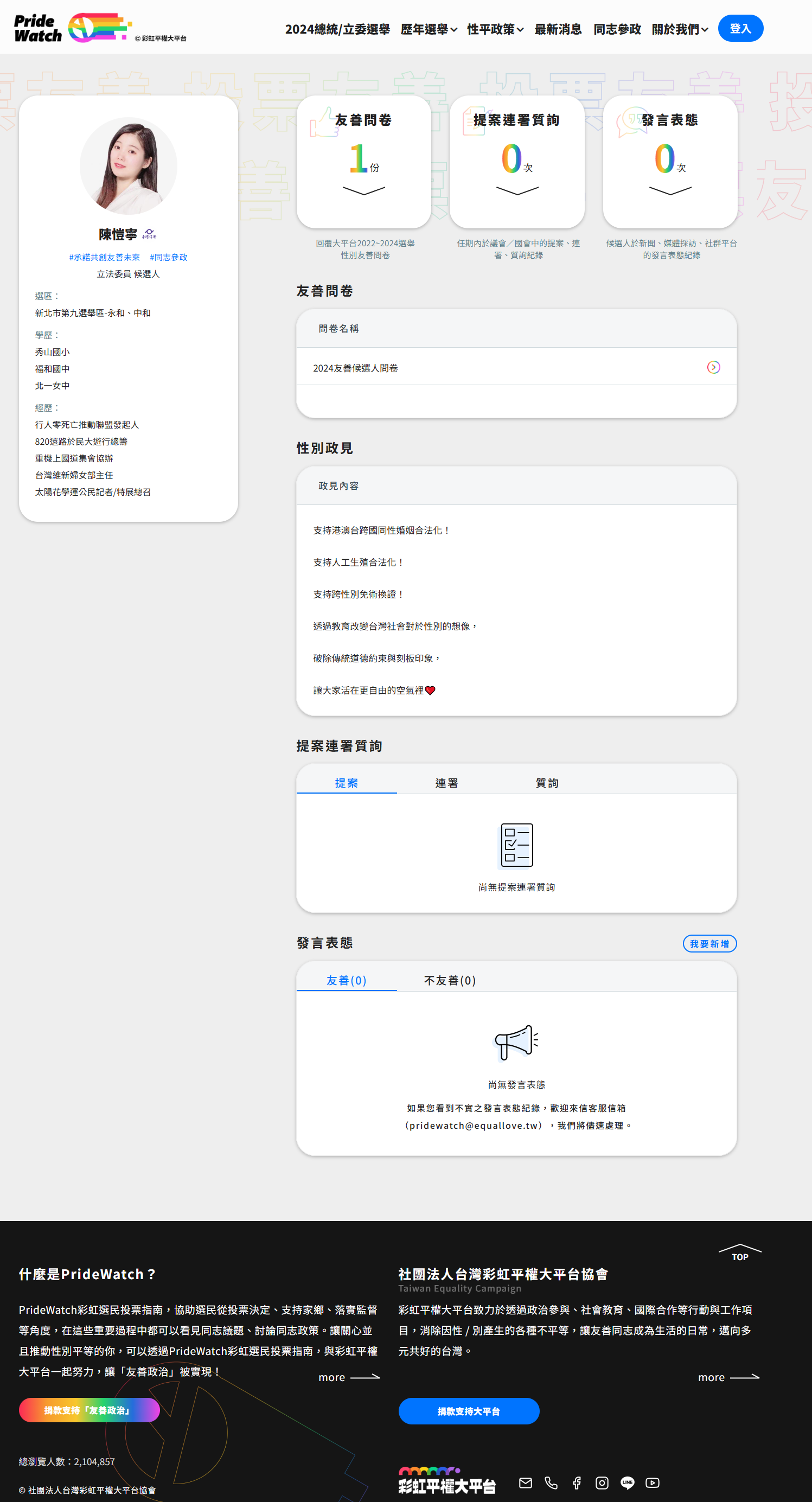Open 最新消息 menu item

pyautogui.click(x=559, y=29)
